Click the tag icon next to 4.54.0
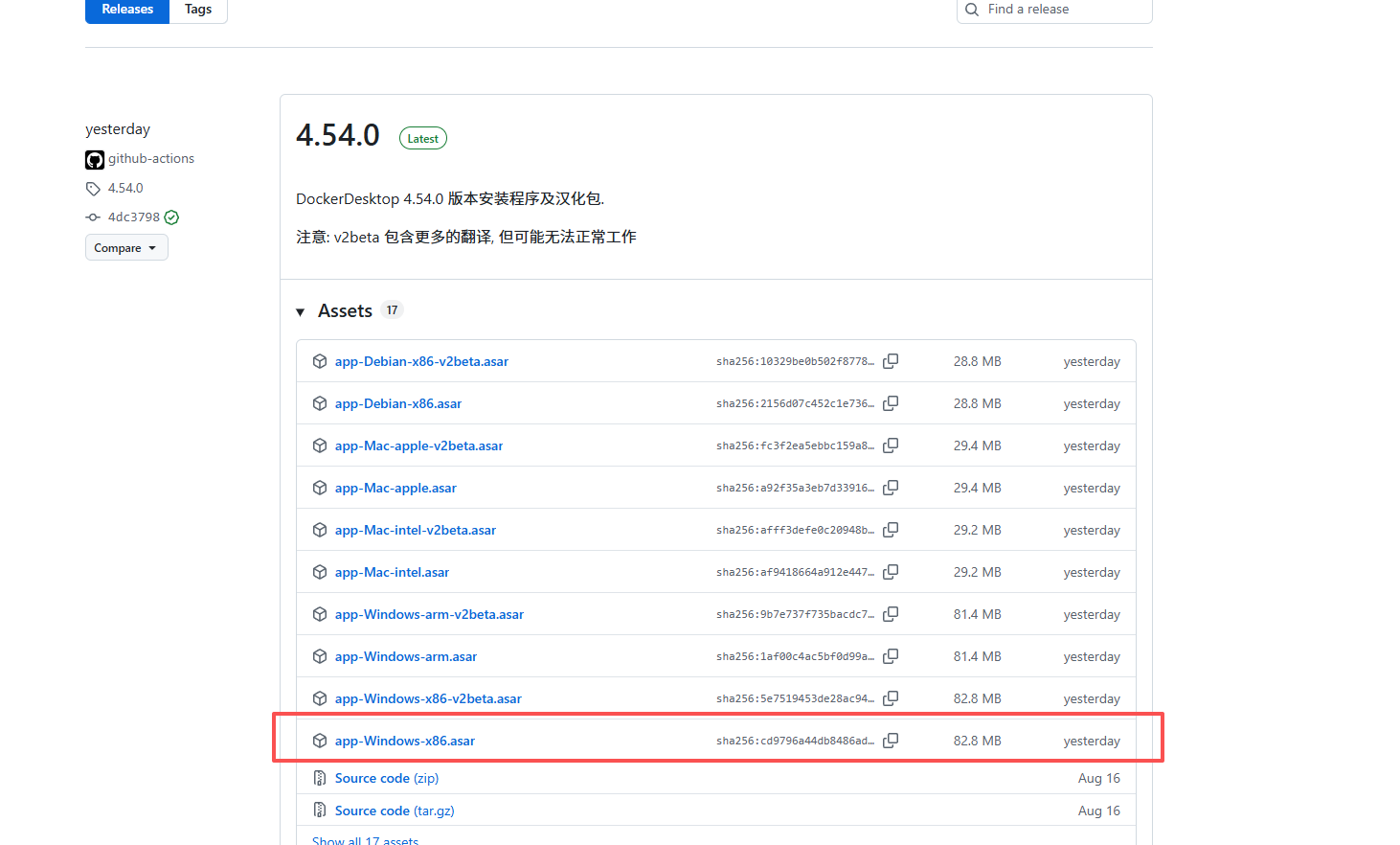This screenshot has height=845, width=1400. (93, 189)
